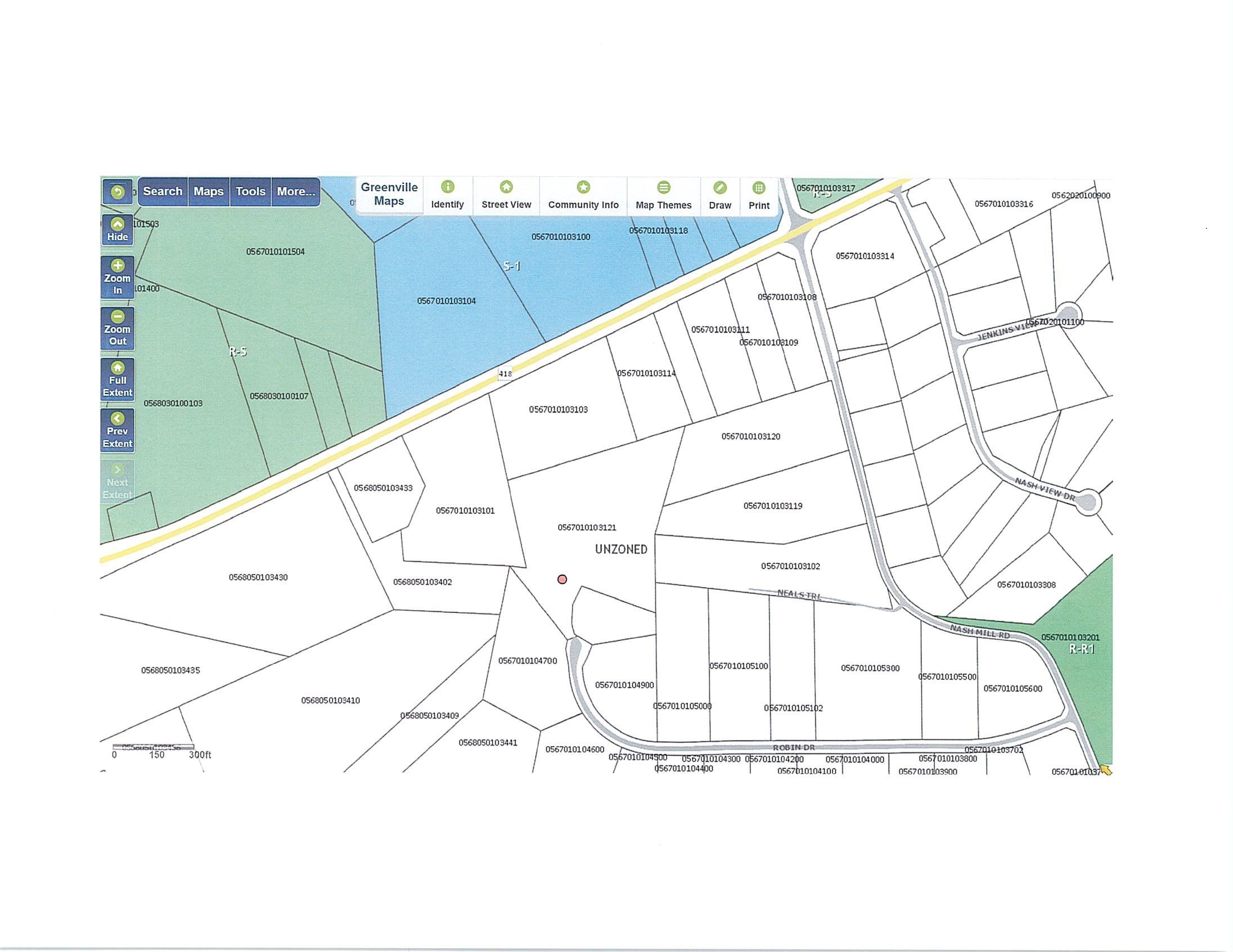The height and width of the screenshot is (952, 1233).
Task: Select parcel 0568050103409
Action: coord(430,716)
